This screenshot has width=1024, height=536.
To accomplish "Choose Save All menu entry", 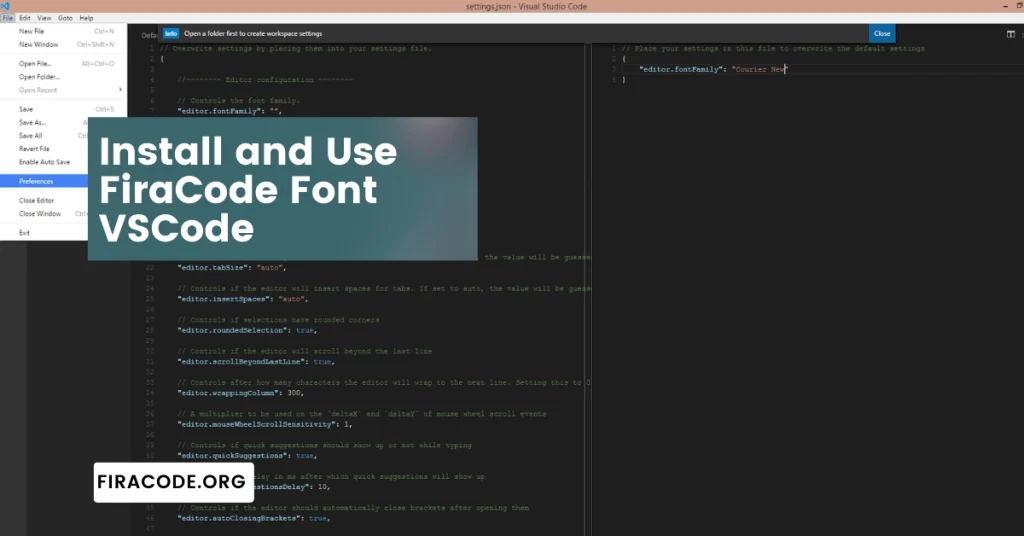I will click(44, 136).
